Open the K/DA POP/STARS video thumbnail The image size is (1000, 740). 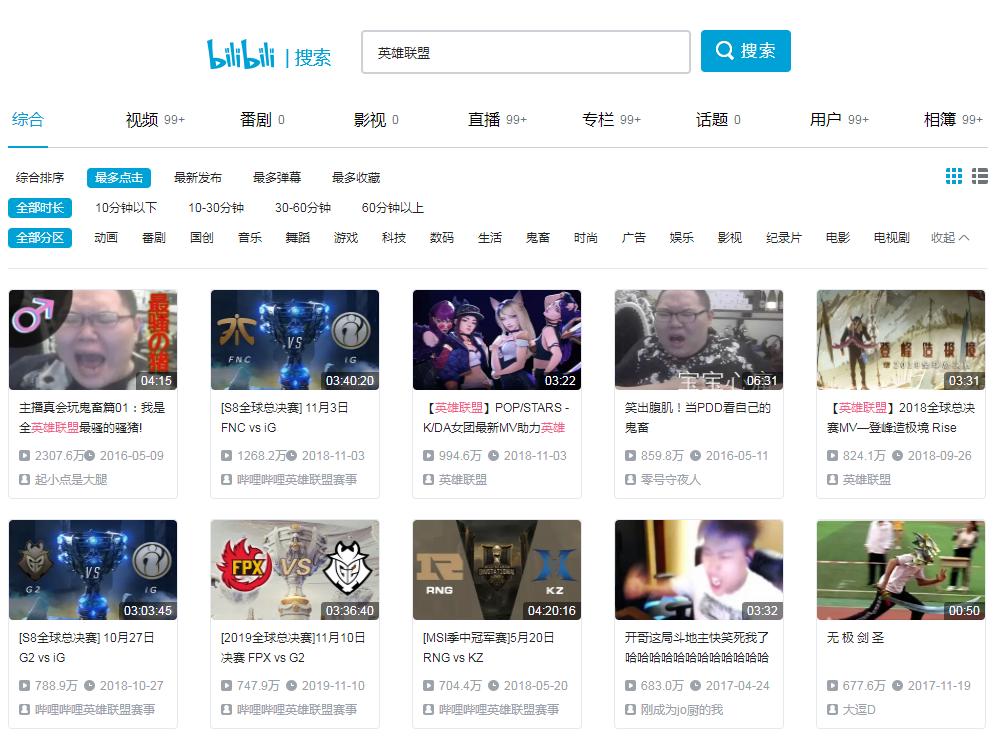[x=496, y=339]
